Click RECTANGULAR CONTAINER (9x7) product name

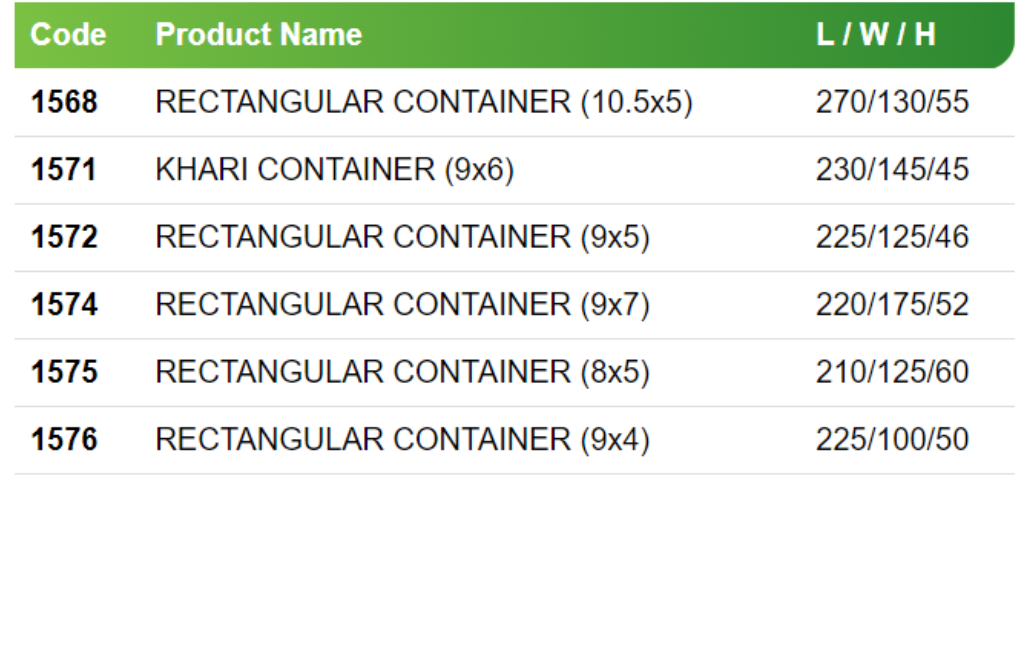[402, 304]
